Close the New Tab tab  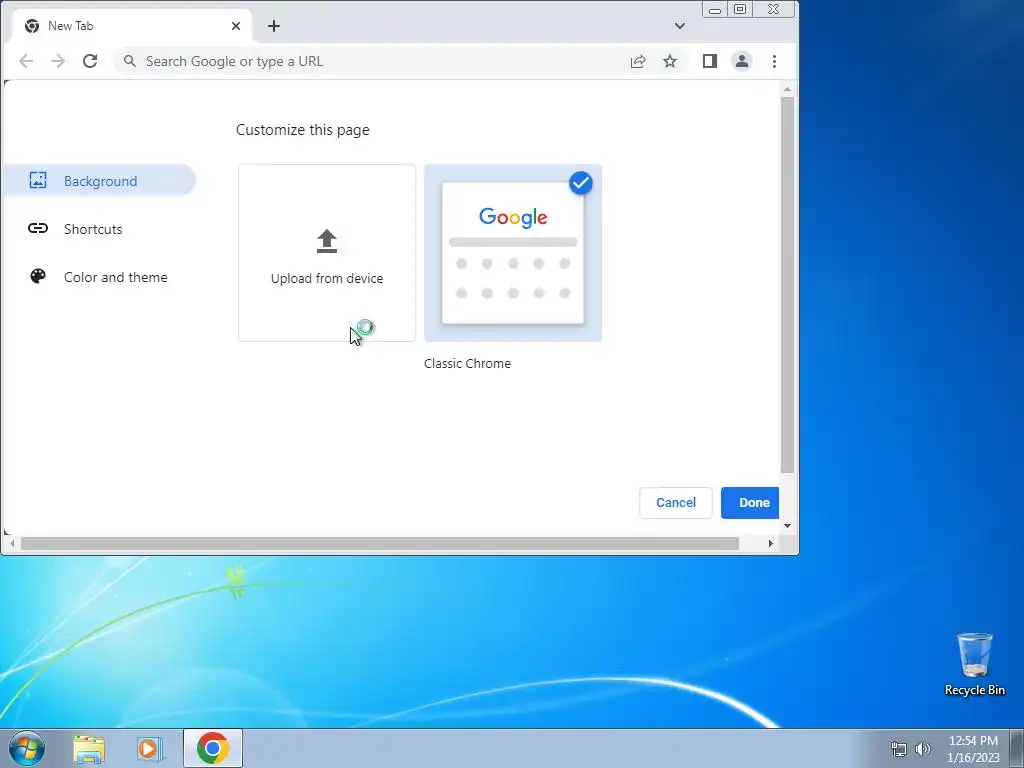236,26
